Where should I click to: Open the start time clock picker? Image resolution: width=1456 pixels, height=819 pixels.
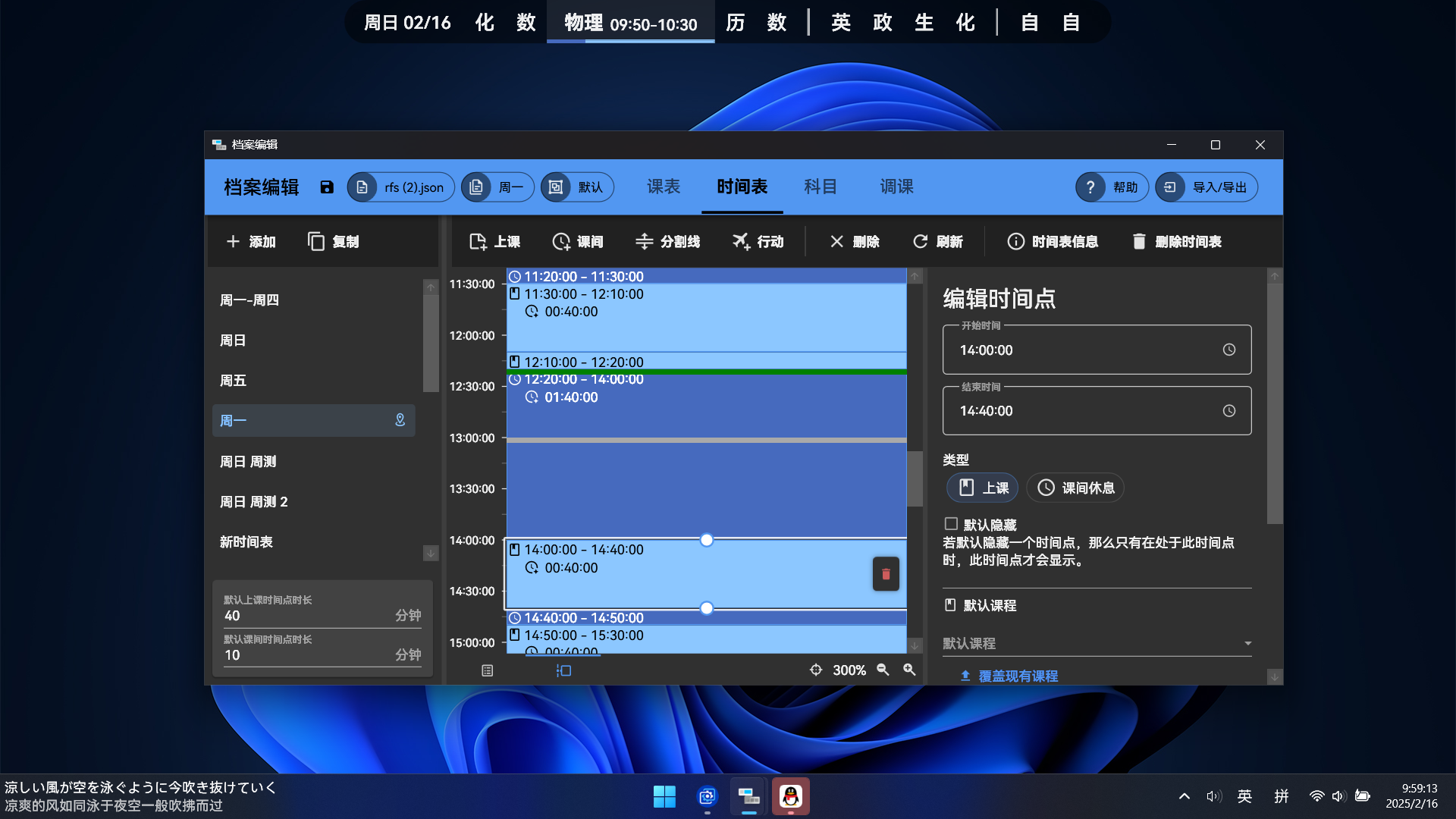click(1228, 350)
